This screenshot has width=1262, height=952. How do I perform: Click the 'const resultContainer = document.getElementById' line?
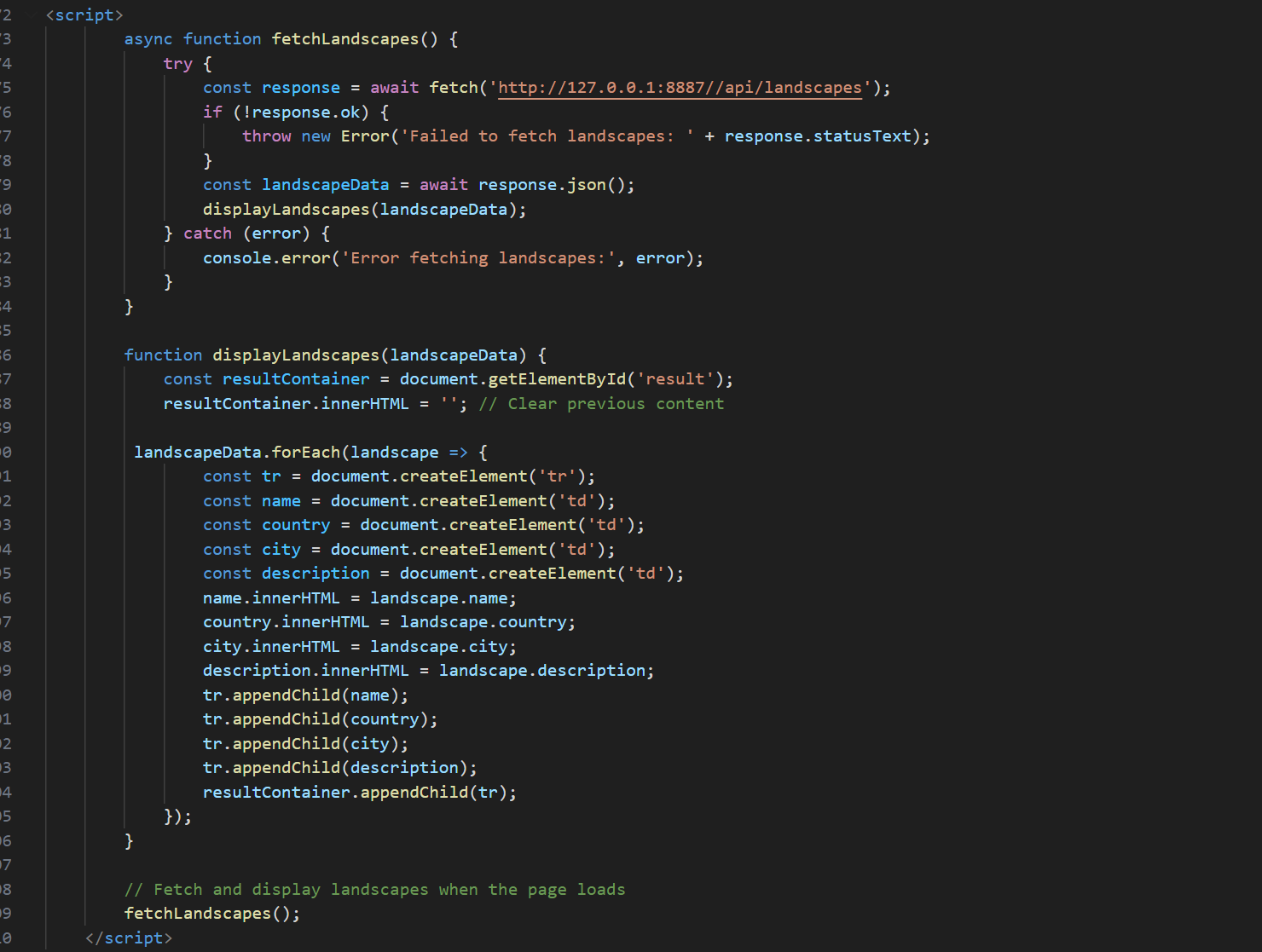(x=449, y=379)
